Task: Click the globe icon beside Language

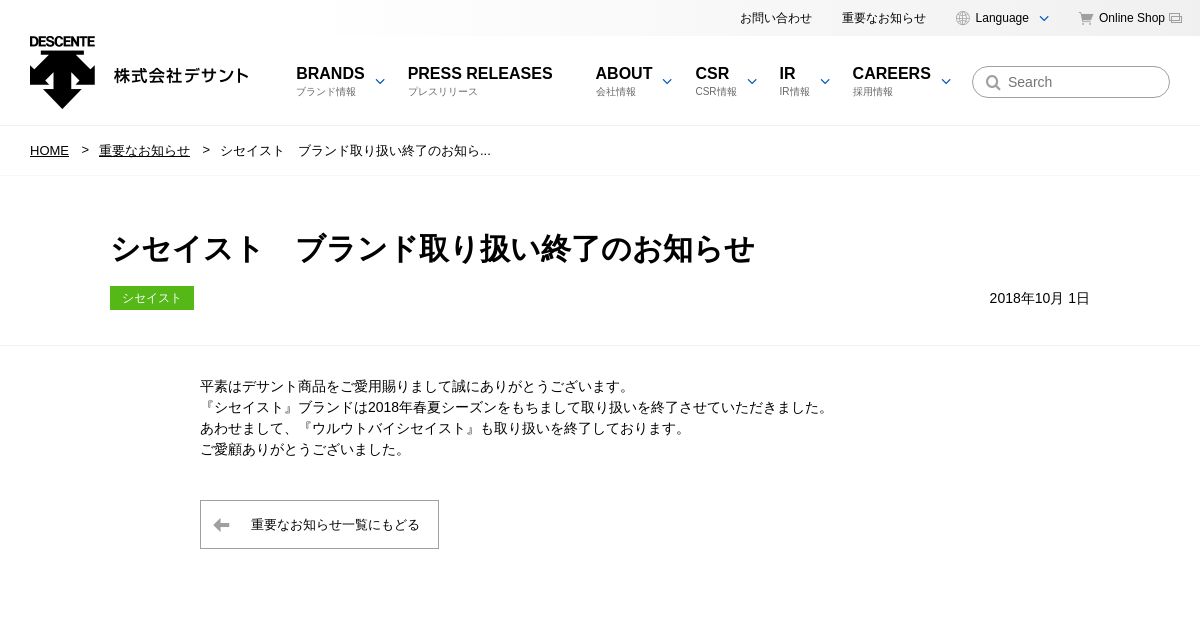Action: tap(963, 18)
